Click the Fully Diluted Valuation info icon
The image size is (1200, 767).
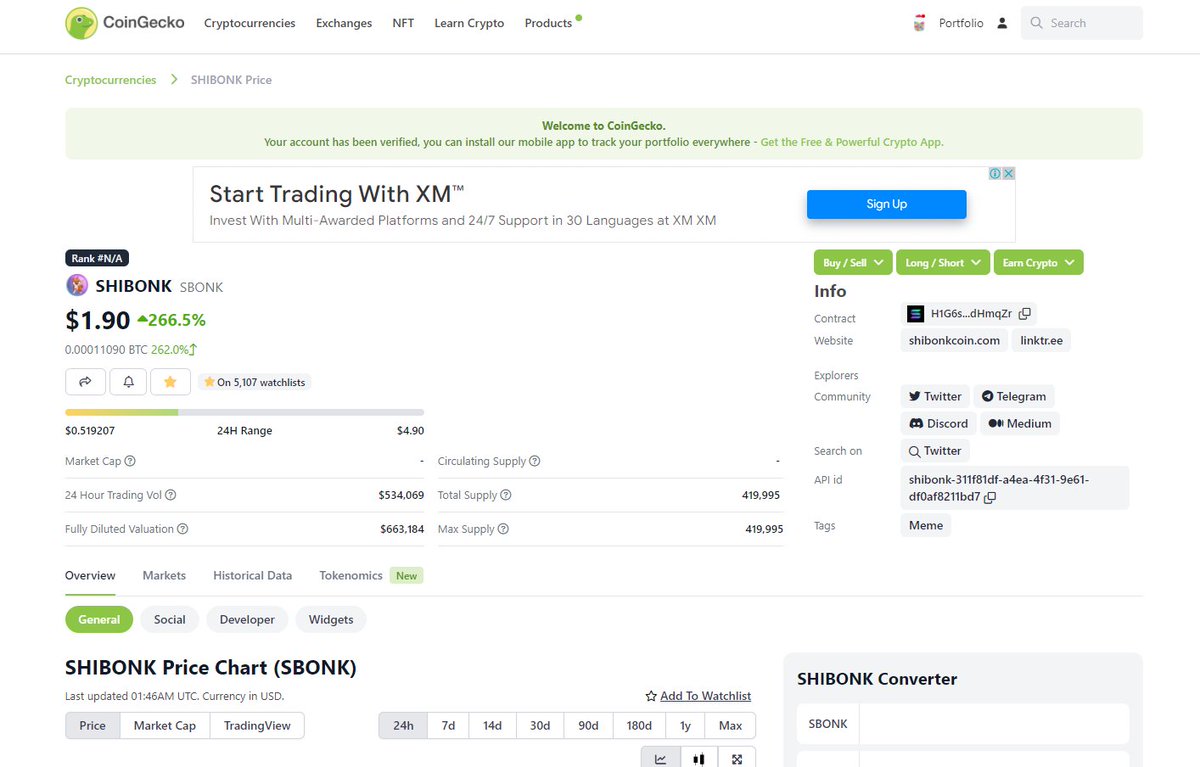(182, 529)
